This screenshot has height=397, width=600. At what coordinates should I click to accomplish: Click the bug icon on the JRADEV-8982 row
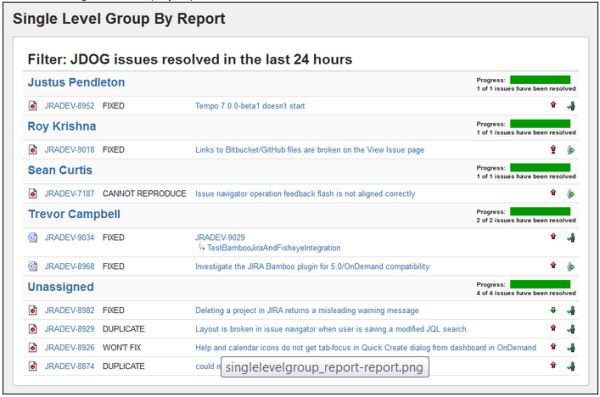coord(33,310)
